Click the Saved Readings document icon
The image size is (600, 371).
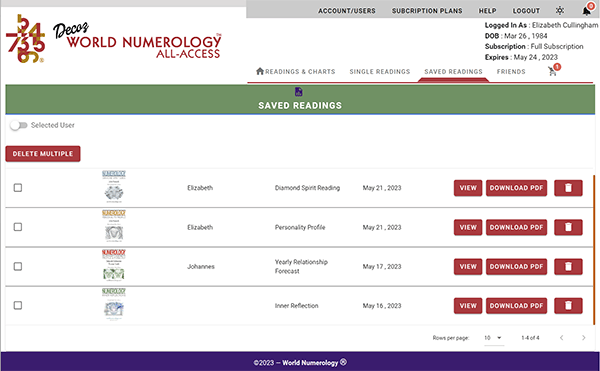click(299, 92)
